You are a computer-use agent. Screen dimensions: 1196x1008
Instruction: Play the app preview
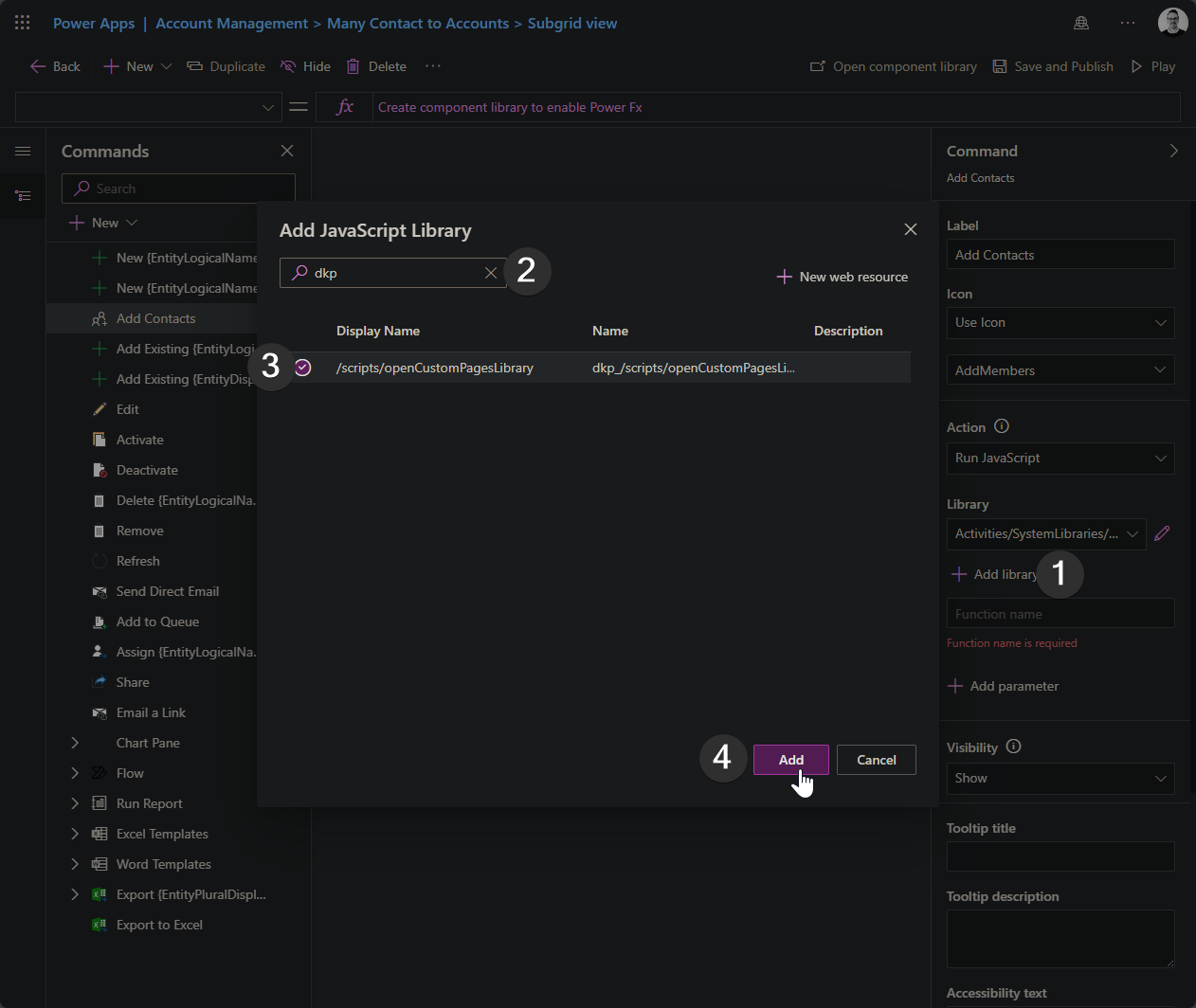click(x=1152, y=66)
